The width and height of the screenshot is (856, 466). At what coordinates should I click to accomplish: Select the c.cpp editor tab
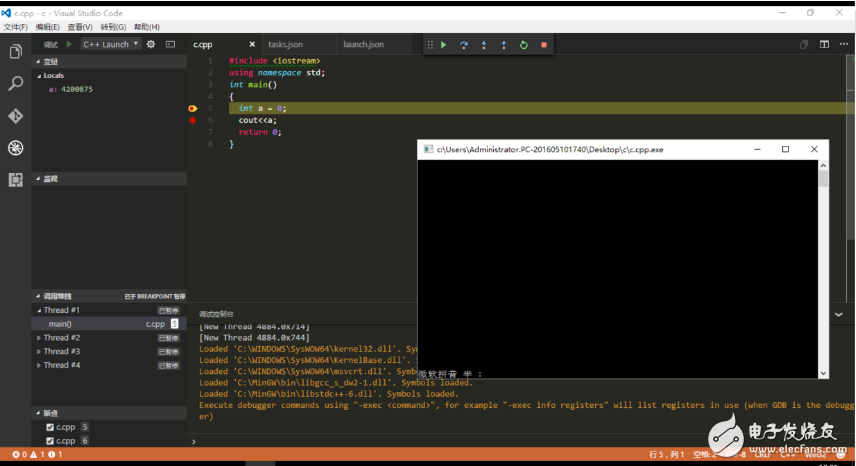pos(203,44)
